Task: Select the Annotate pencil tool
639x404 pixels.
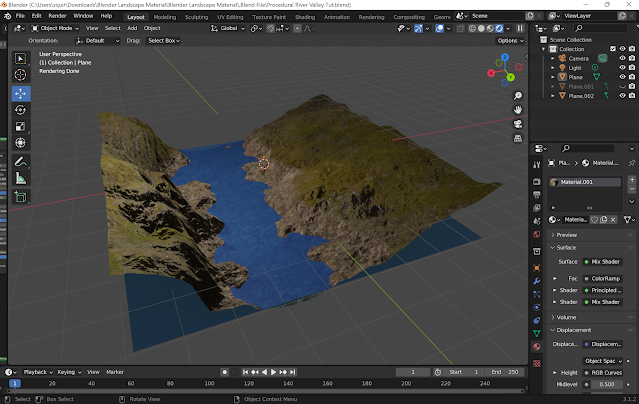Action: tap(20, 161)
